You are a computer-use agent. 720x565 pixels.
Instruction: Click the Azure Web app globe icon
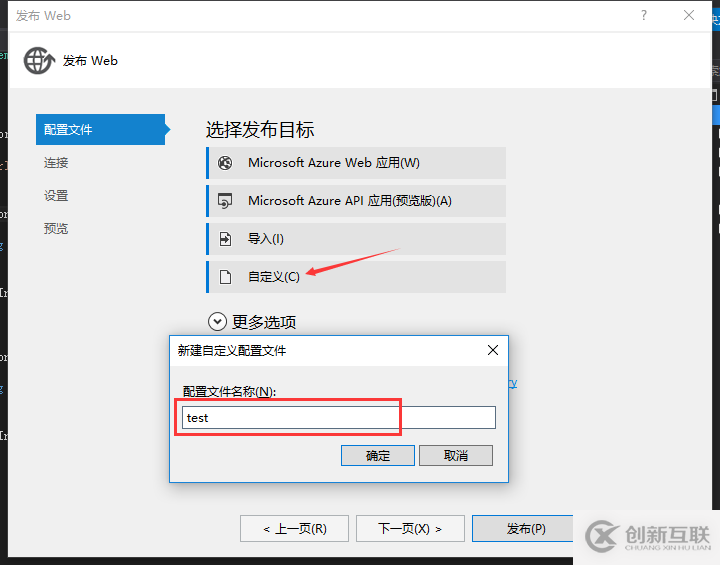(x=225, y=163)
